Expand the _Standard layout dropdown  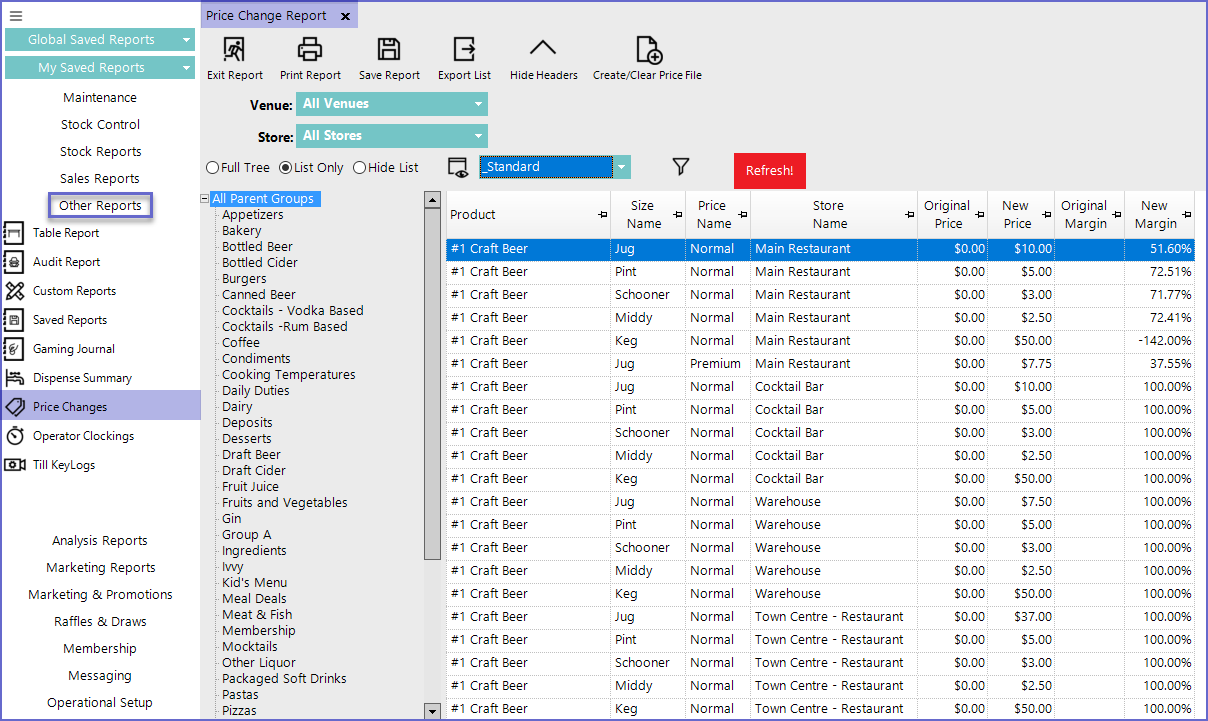point(622,167)
